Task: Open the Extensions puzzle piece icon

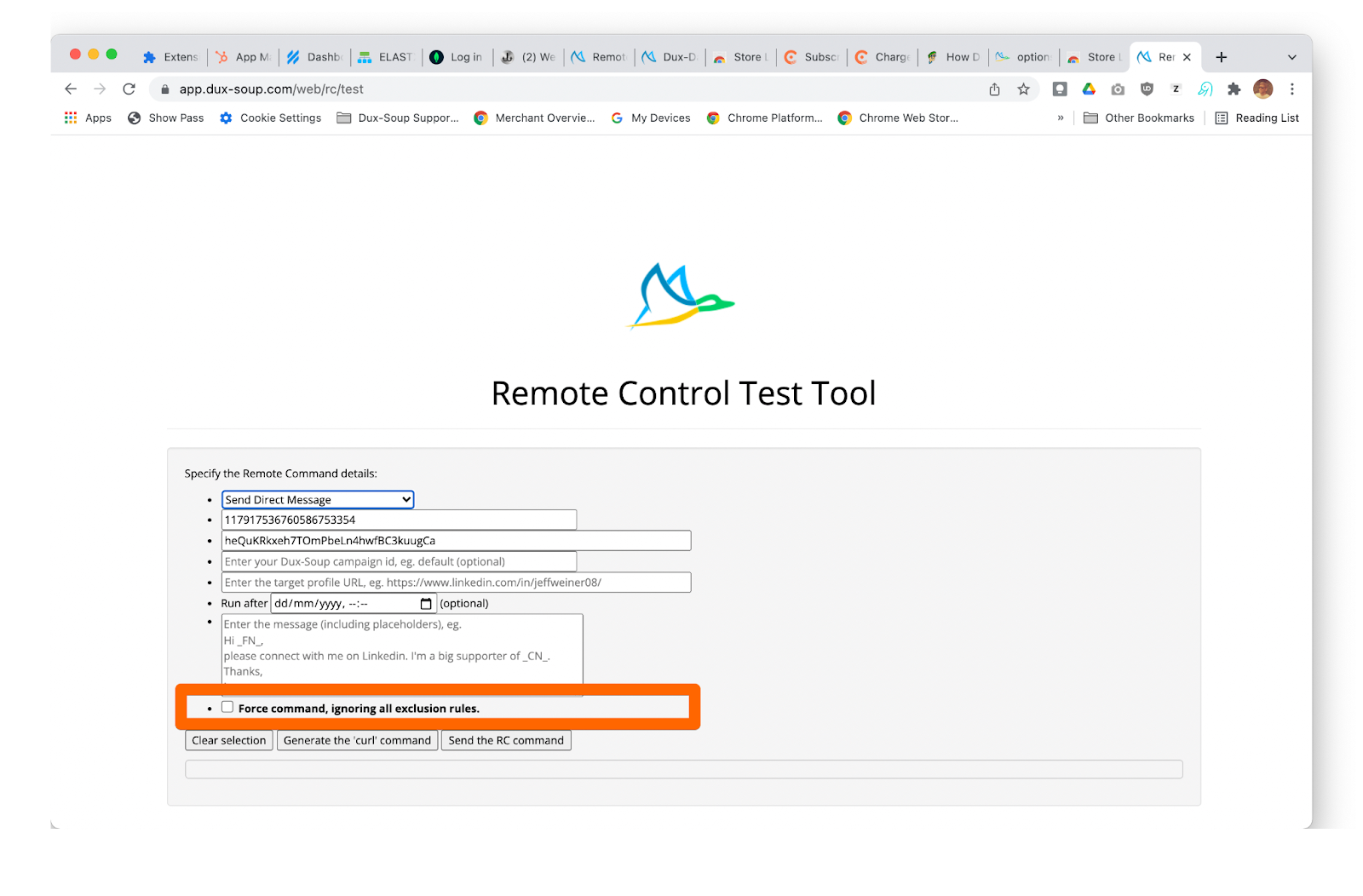Action: coord(1234,89)
